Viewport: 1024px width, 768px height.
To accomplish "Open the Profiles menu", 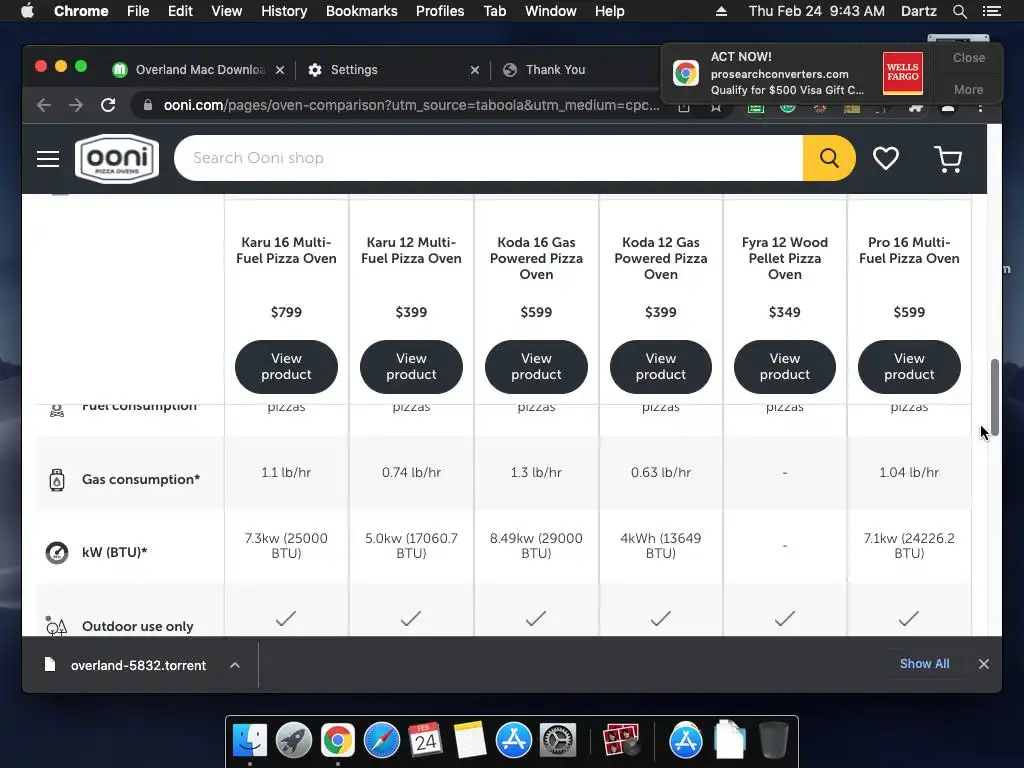I will point(440,11).
